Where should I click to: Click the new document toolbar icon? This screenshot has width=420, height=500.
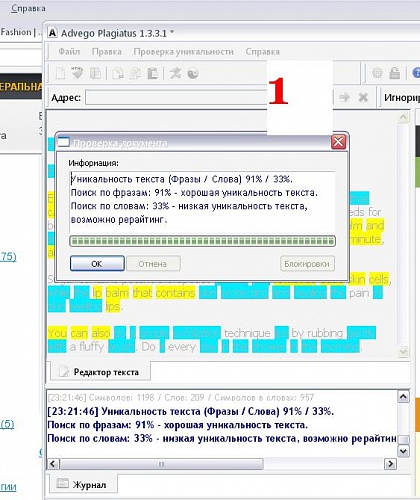60,73
